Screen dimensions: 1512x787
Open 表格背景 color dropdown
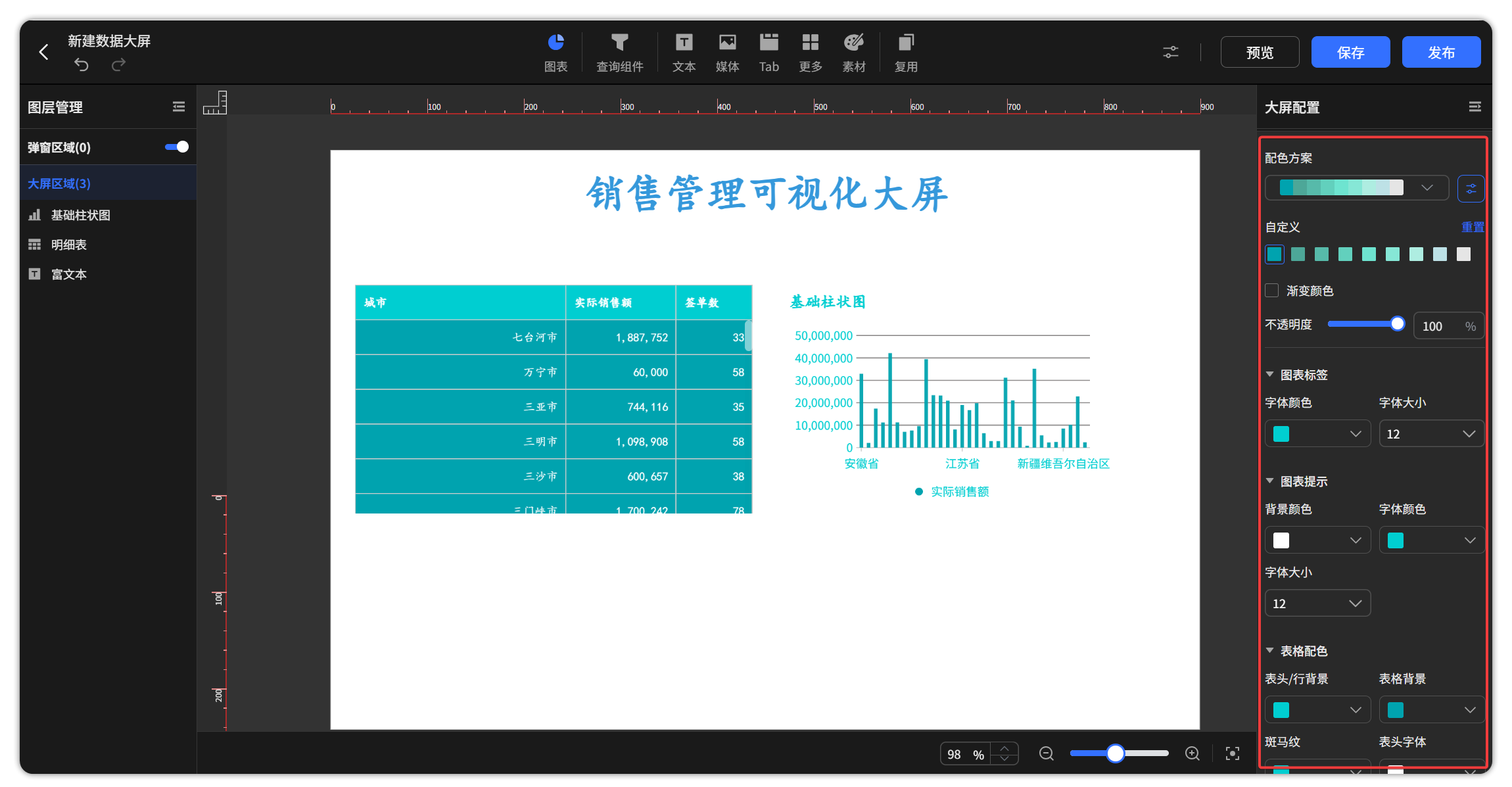pyautogui.click(x=1431, y=710)
